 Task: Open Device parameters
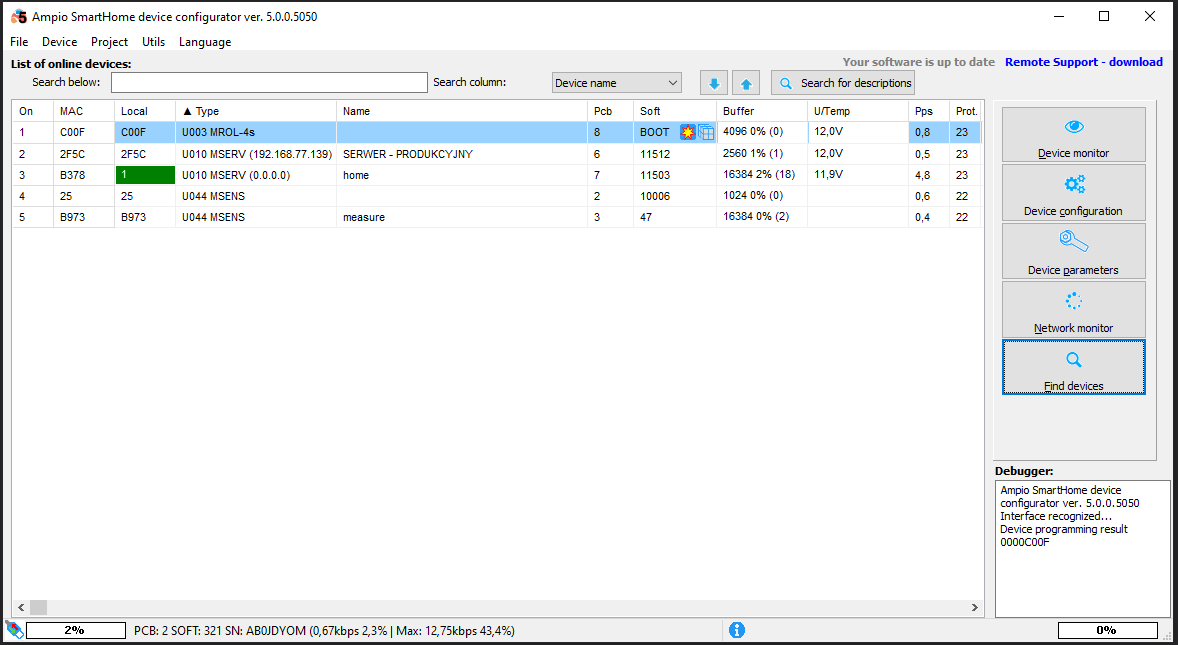click(x=1074, y=251)
